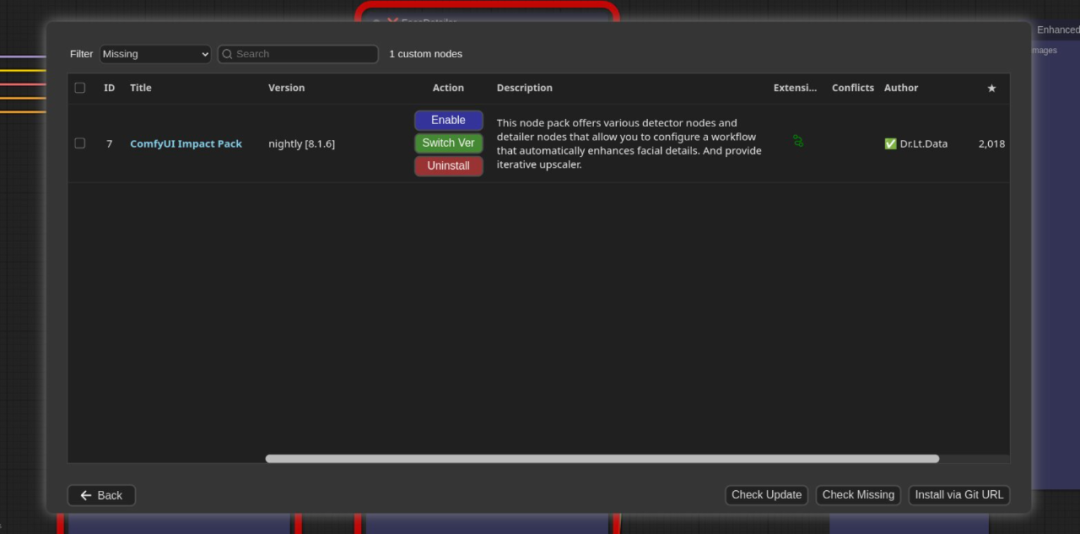Tick the checkbox for ComfyUI Impact Pack
Viewport: 1080px width, 534px height.
pyautogui.click(x=80, y=143)
